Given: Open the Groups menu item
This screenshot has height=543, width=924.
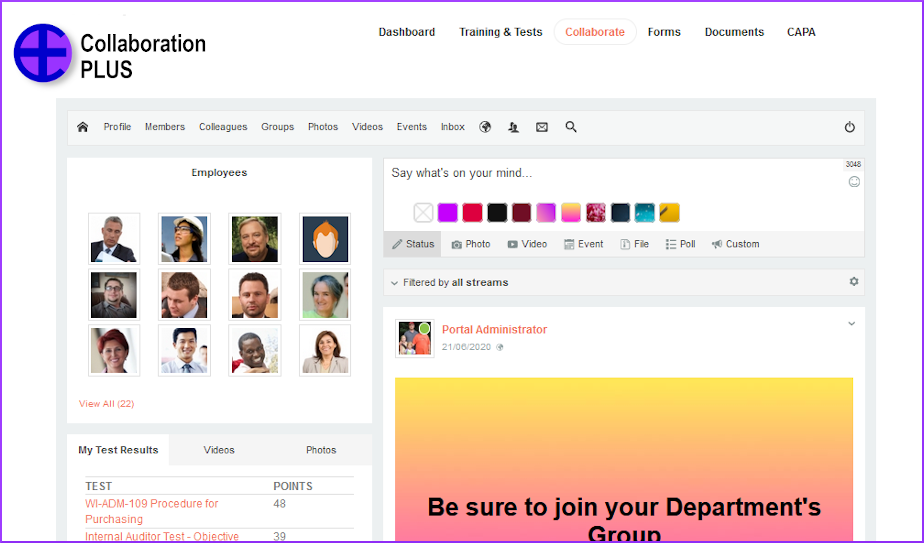Looking at the screenshot, I should click(x=277, y=127).
